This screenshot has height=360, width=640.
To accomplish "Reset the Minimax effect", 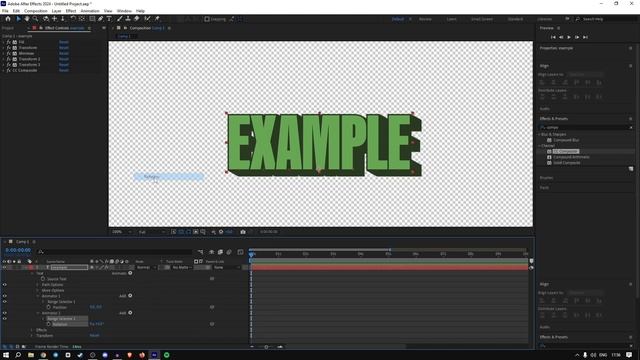I will [64, 53].
